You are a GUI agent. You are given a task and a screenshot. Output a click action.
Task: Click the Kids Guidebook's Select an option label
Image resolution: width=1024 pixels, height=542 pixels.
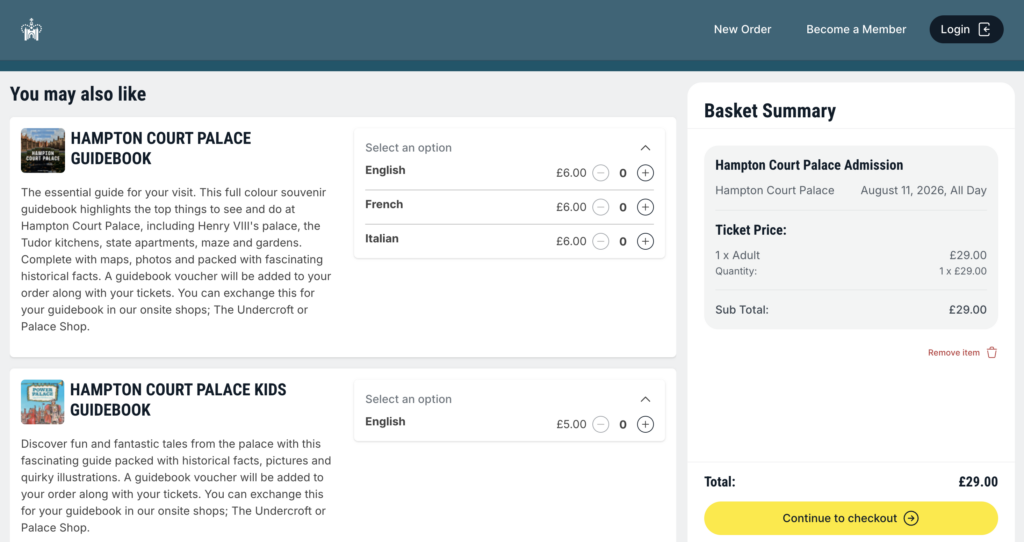pyautogui.click(x=408, y=399)
